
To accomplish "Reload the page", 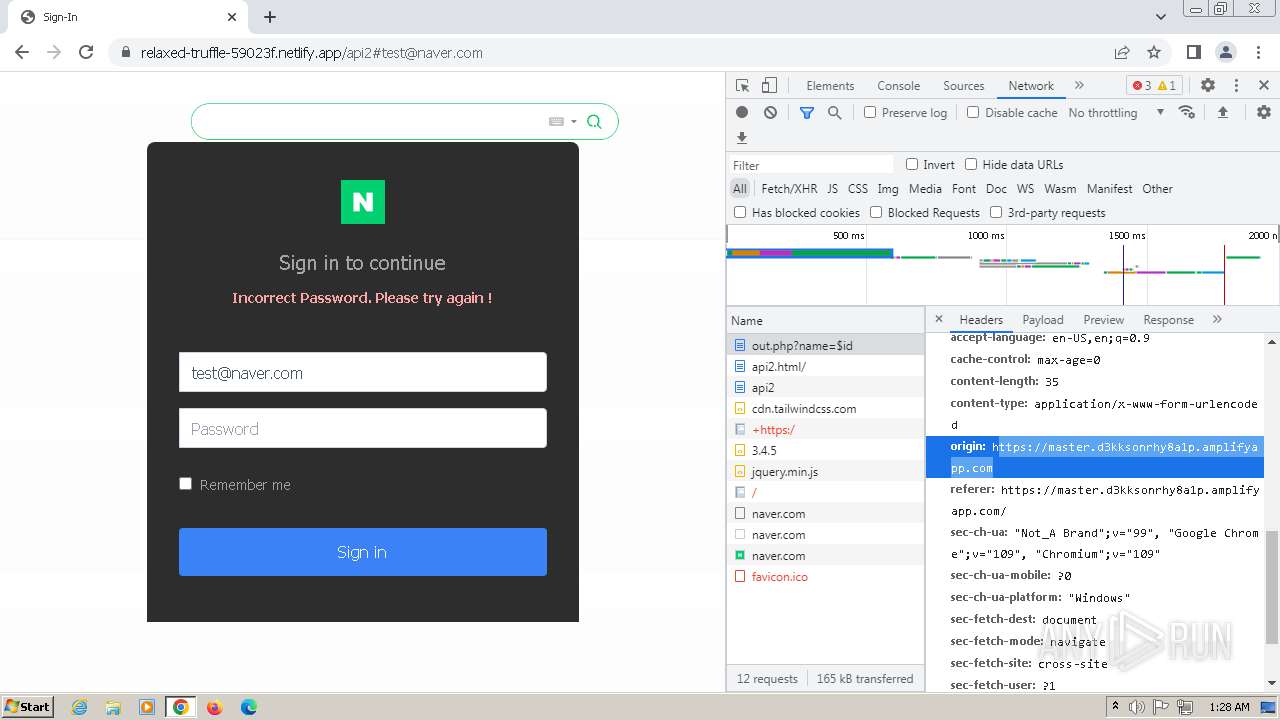I will [x=86, y=52].
